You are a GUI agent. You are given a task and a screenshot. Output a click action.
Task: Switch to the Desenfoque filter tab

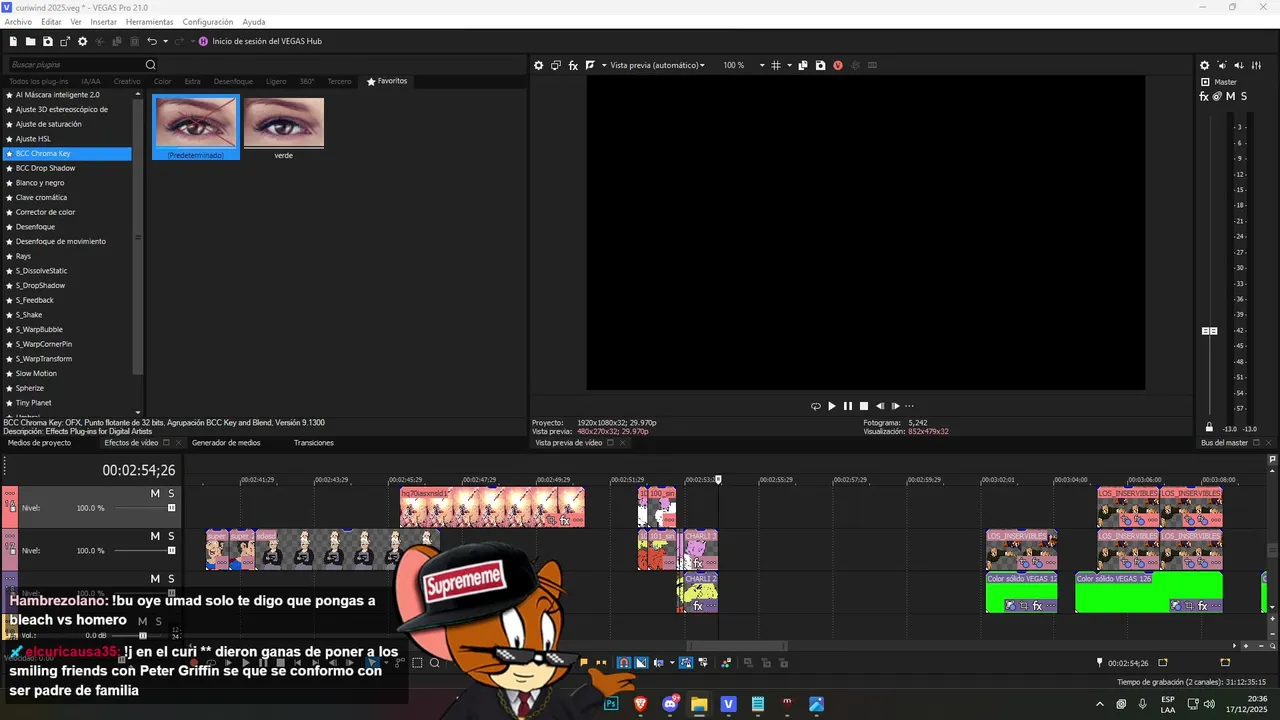click(x=233, y=81)
